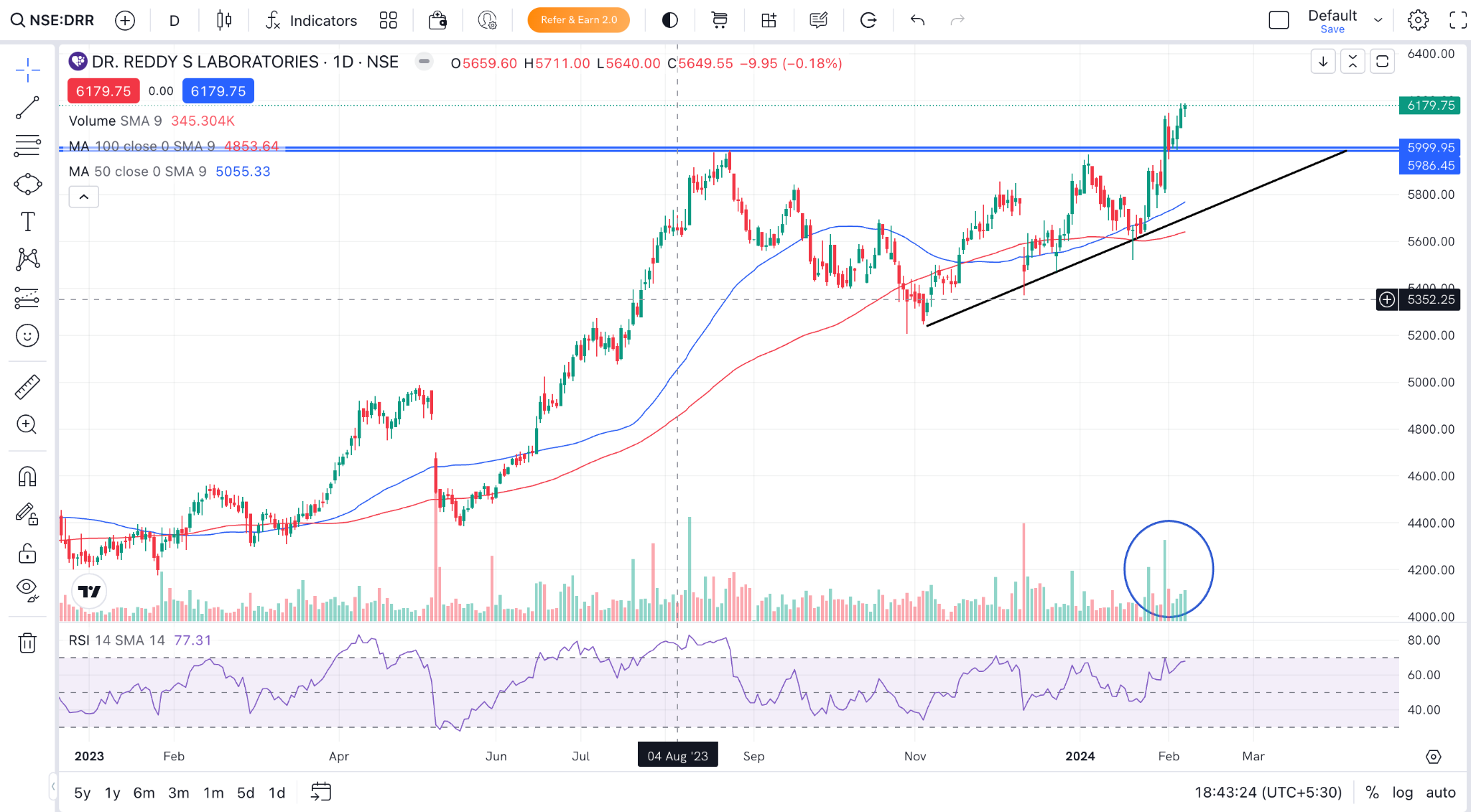Expand left panel with side chevron handle
This screenshot has width=1471, height=812.
(x=53, y=787)
